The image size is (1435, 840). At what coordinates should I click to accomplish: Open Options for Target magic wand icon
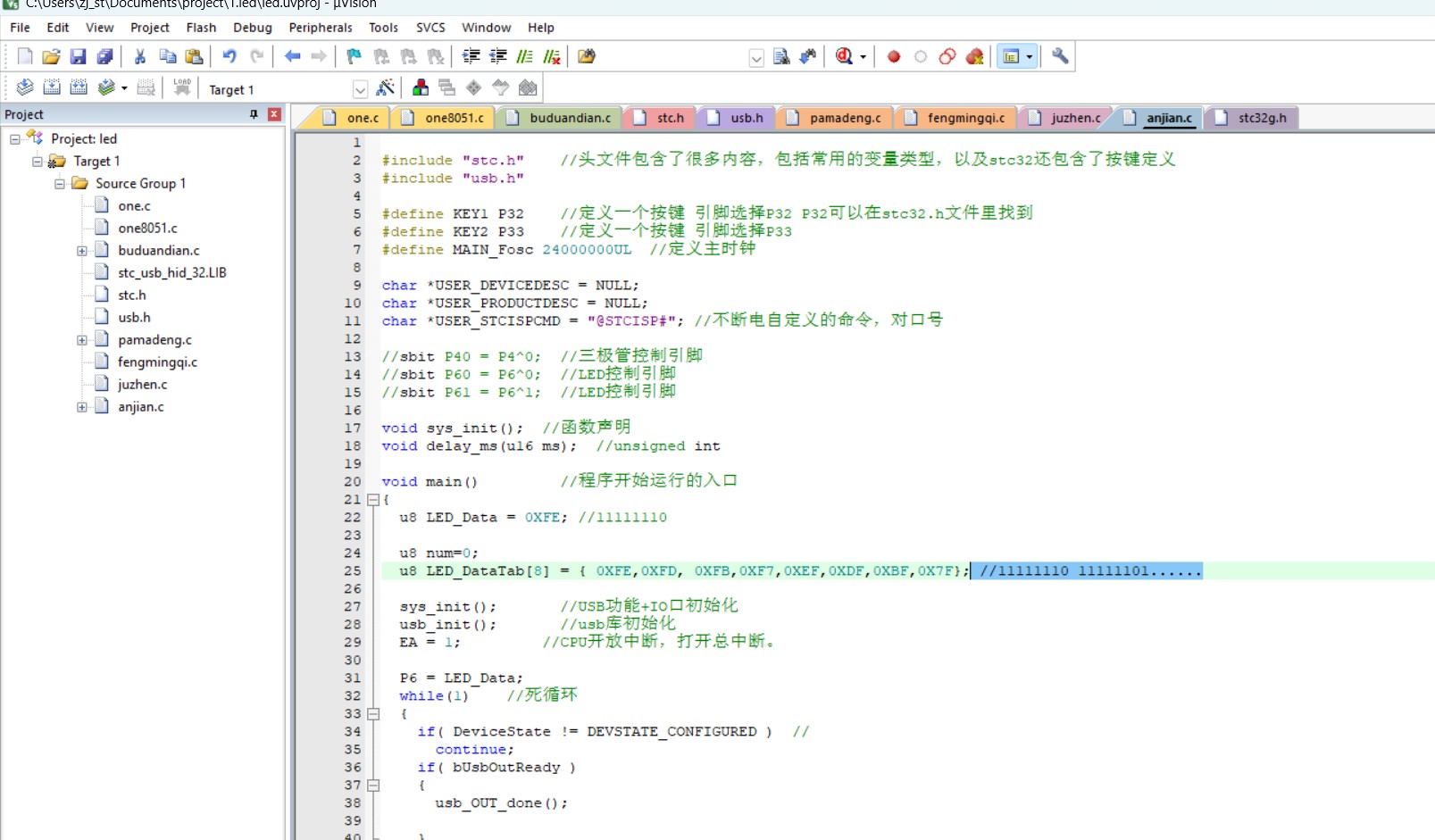386,87
